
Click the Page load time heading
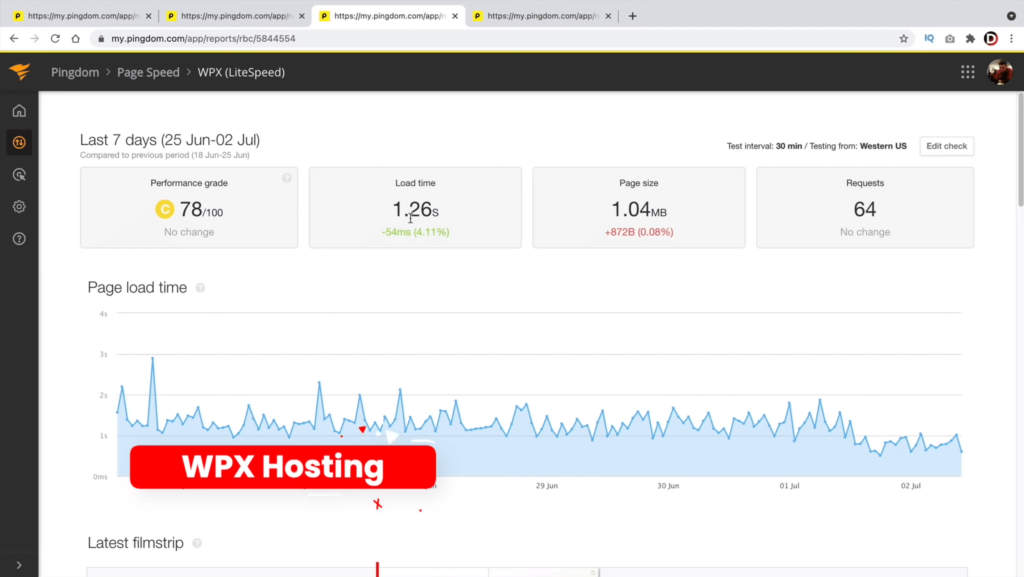[137, 288]
